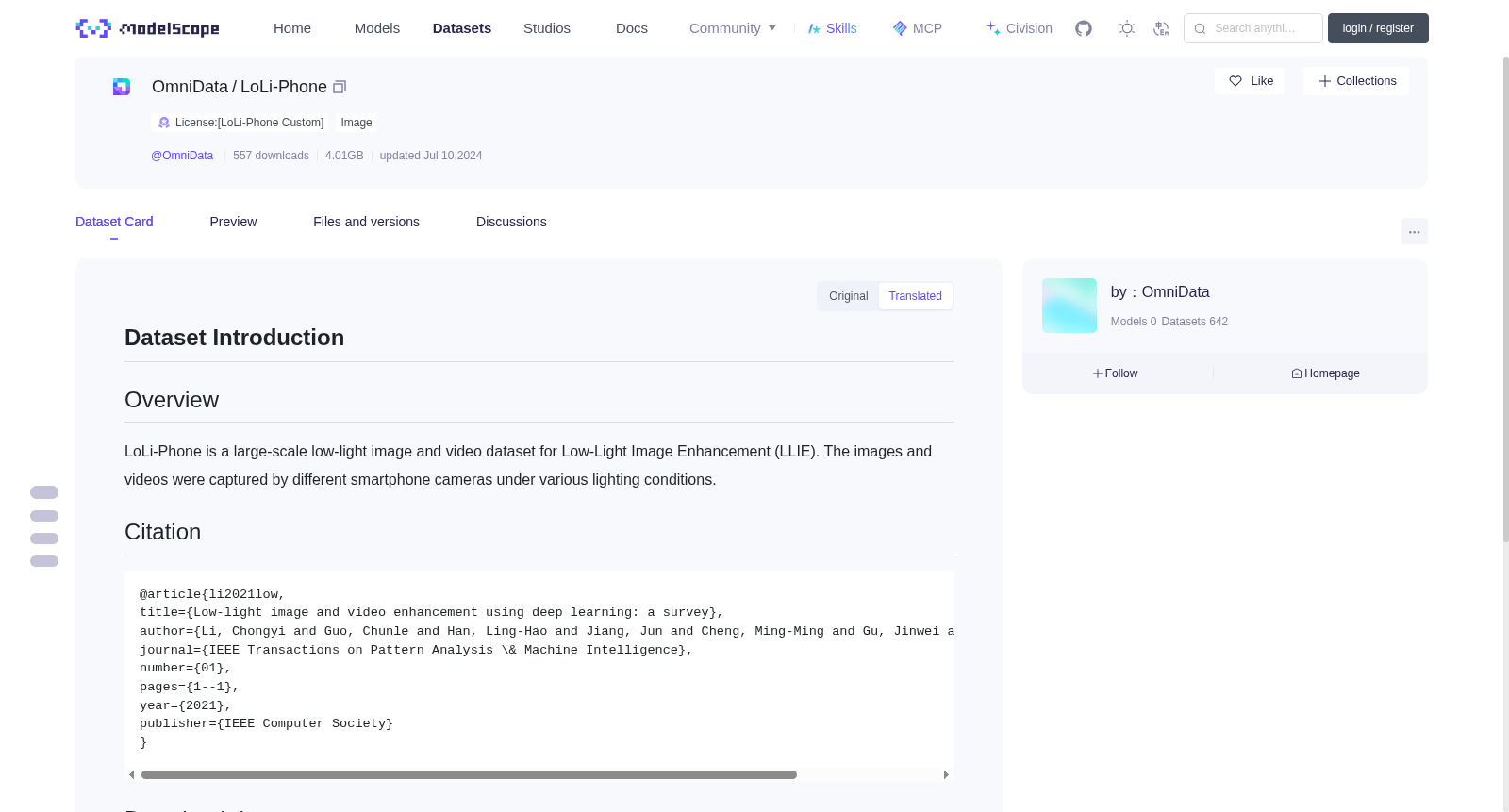The height and width of the screenshot is (812, 1509).
Task: Open the @OmniData owner link
Action: click(182, 156)
